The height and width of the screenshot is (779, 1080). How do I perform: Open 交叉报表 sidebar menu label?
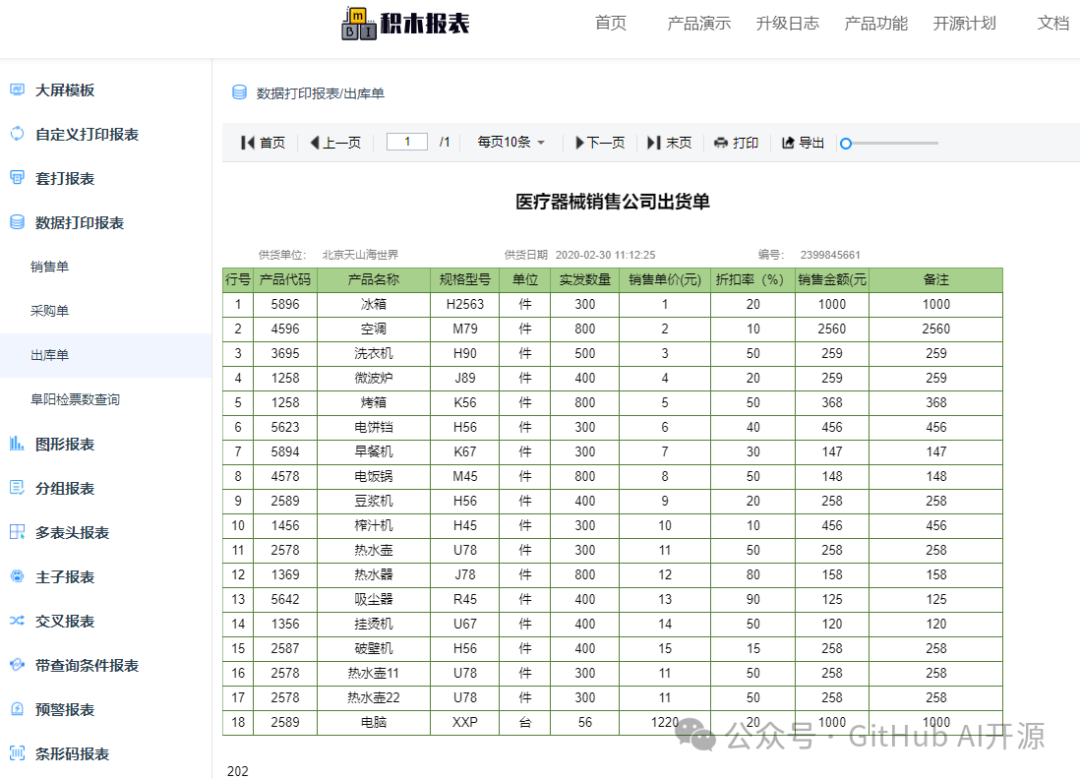tap(65, 621)
